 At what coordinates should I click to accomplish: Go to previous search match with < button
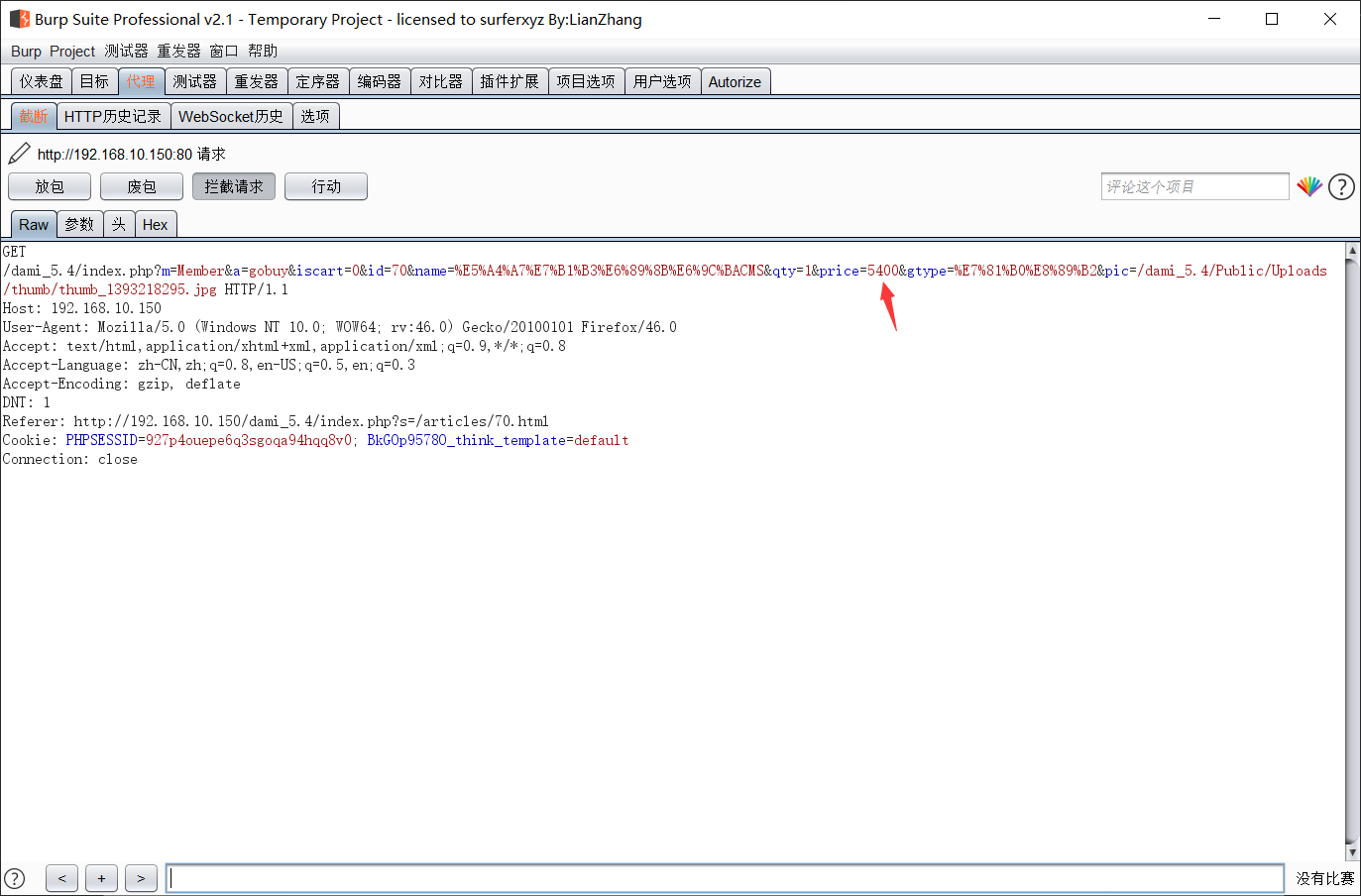61,878
